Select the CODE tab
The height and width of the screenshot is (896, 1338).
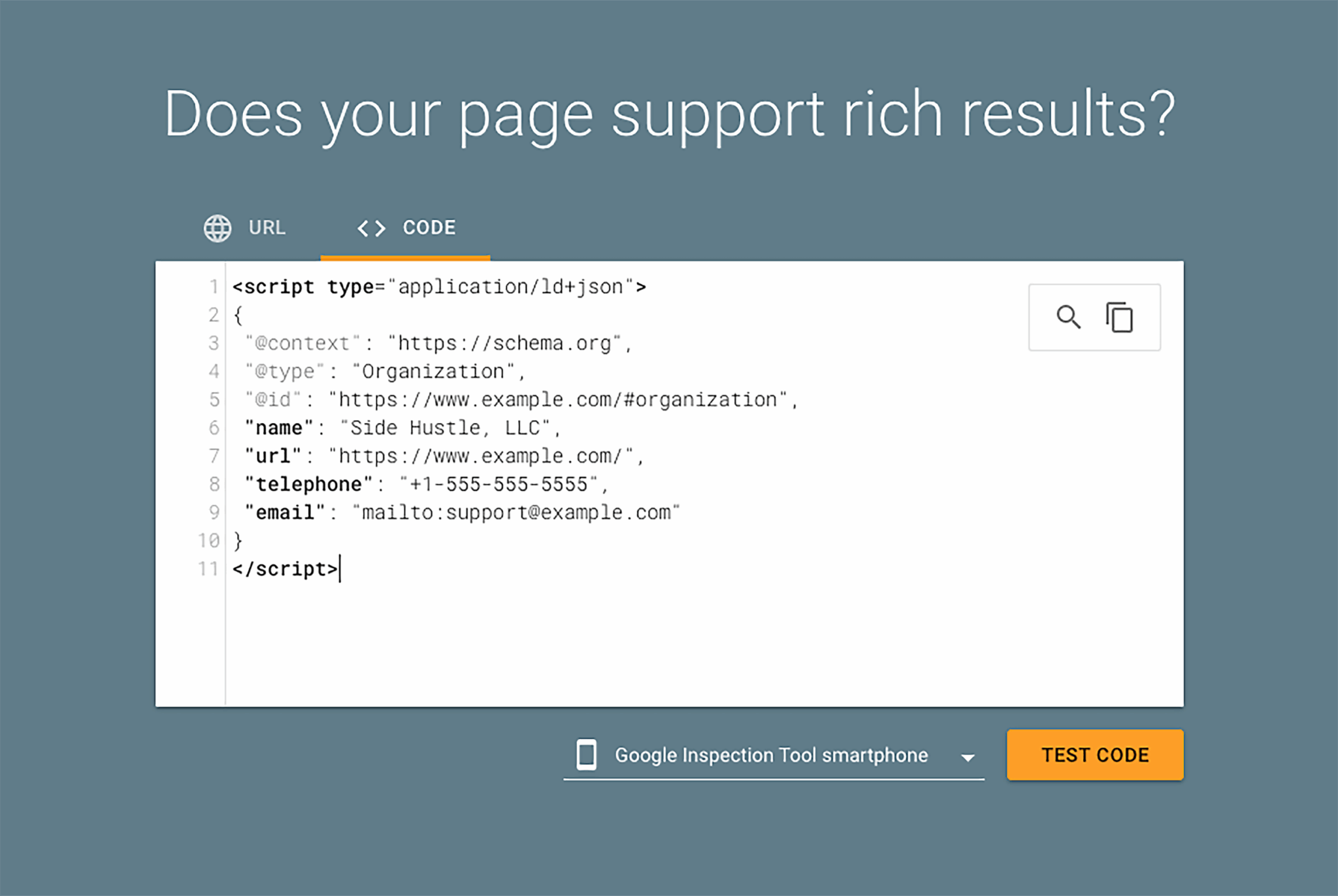tap(406, 228)
